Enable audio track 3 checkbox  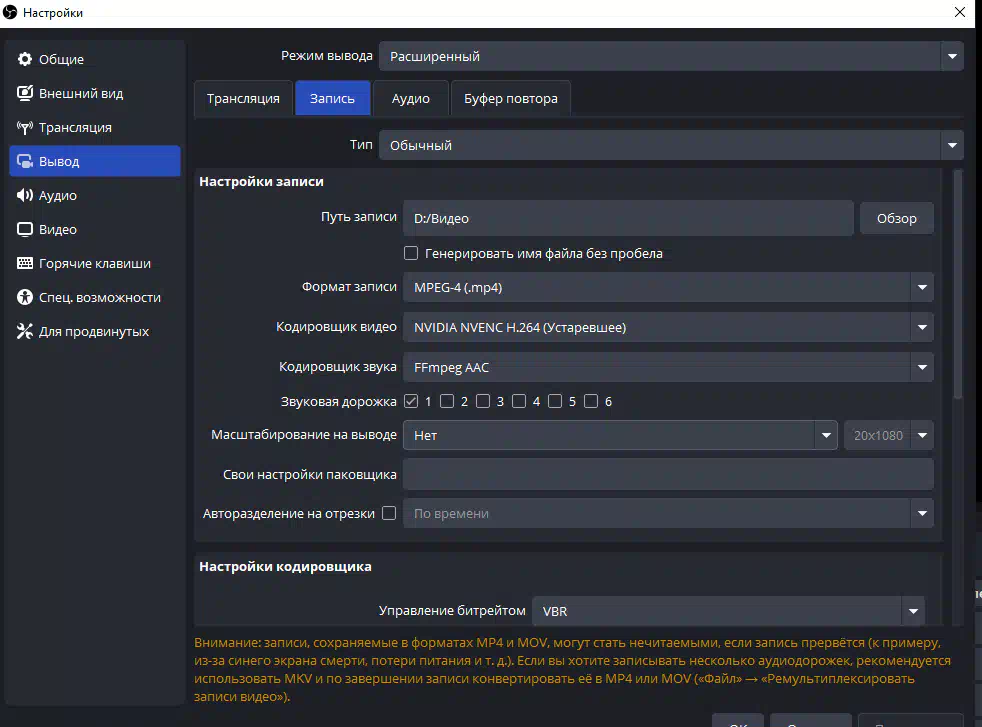[483, 401]
